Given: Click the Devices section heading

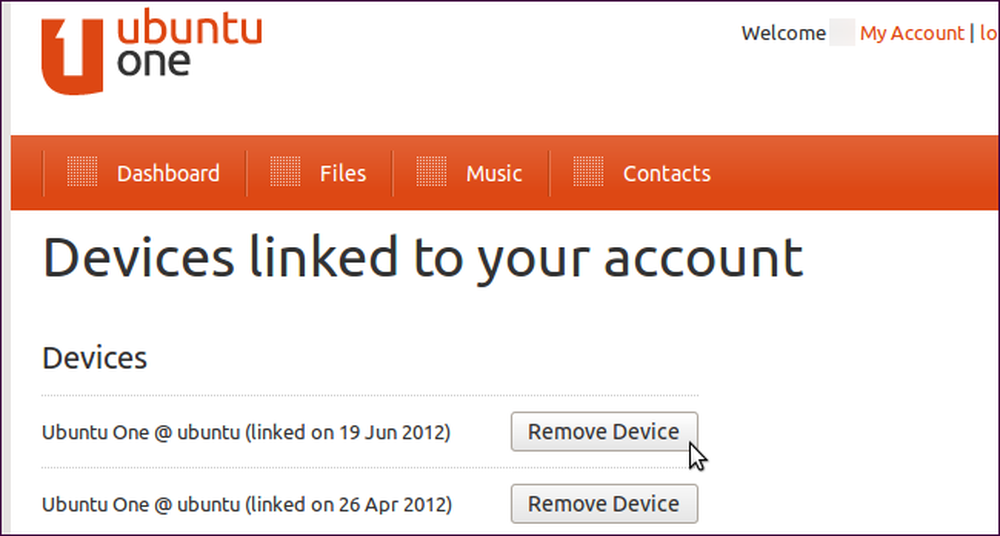Looking at the screenshot, I should pyautogui.click(x=94, y=359).
